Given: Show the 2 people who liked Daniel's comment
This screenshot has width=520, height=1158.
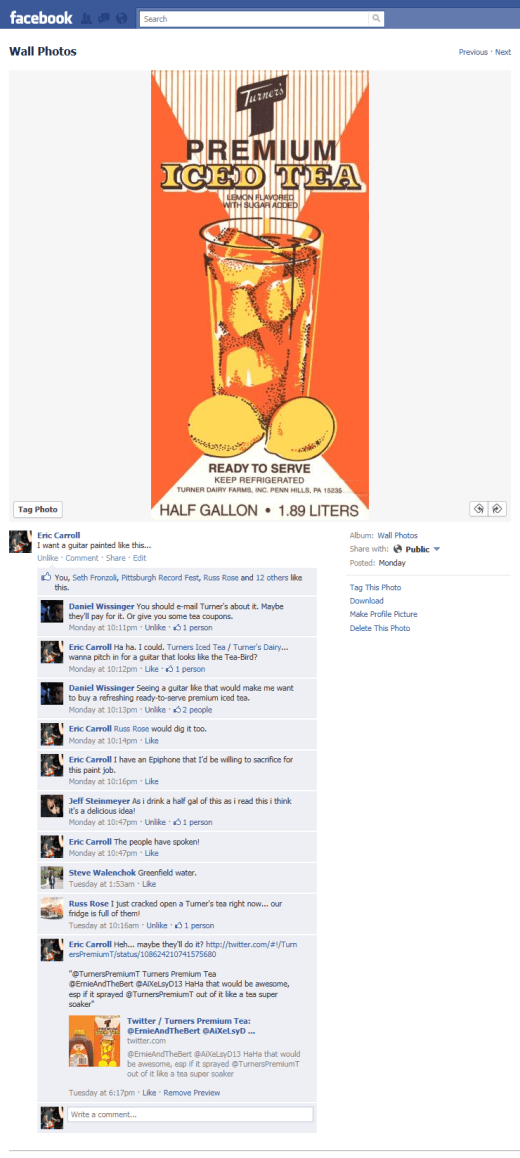Looking at the screenshot, I should coord(192,710).
